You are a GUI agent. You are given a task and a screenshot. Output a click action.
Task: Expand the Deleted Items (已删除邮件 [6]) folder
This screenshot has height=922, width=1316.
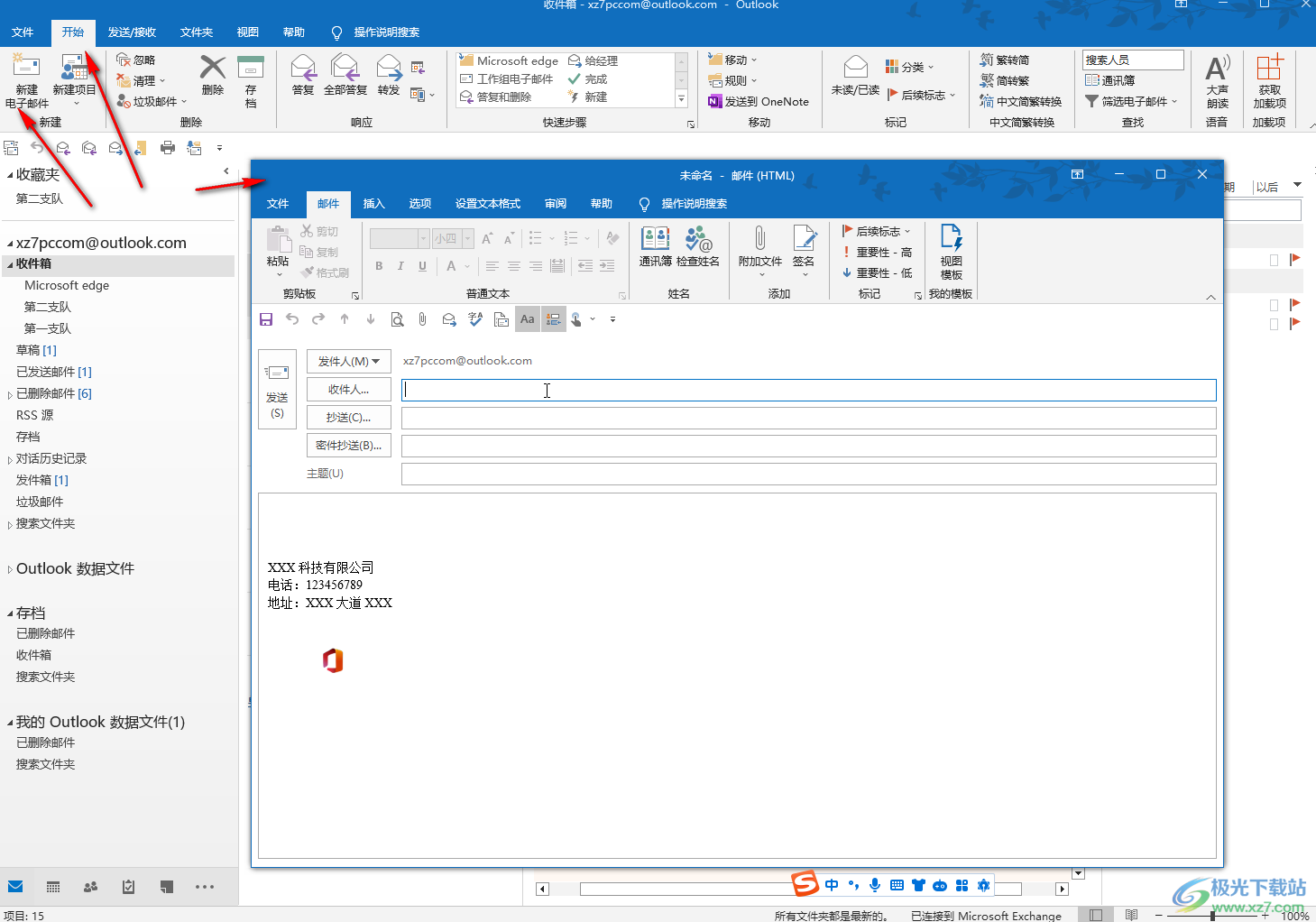tap(10, 394)
